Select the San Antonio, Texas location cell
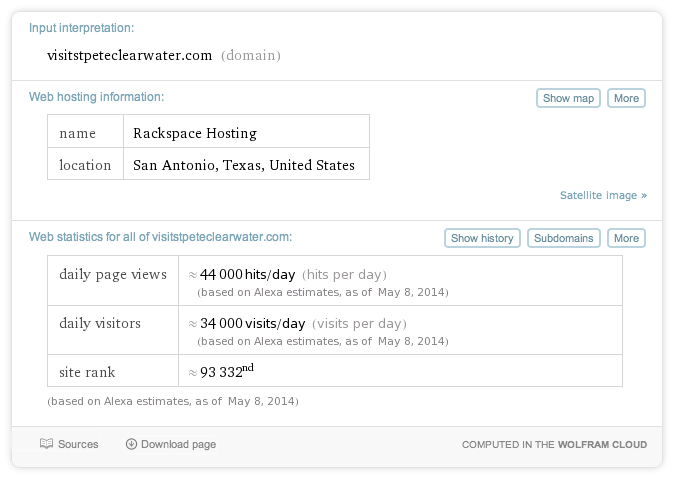 click(244, 165)
